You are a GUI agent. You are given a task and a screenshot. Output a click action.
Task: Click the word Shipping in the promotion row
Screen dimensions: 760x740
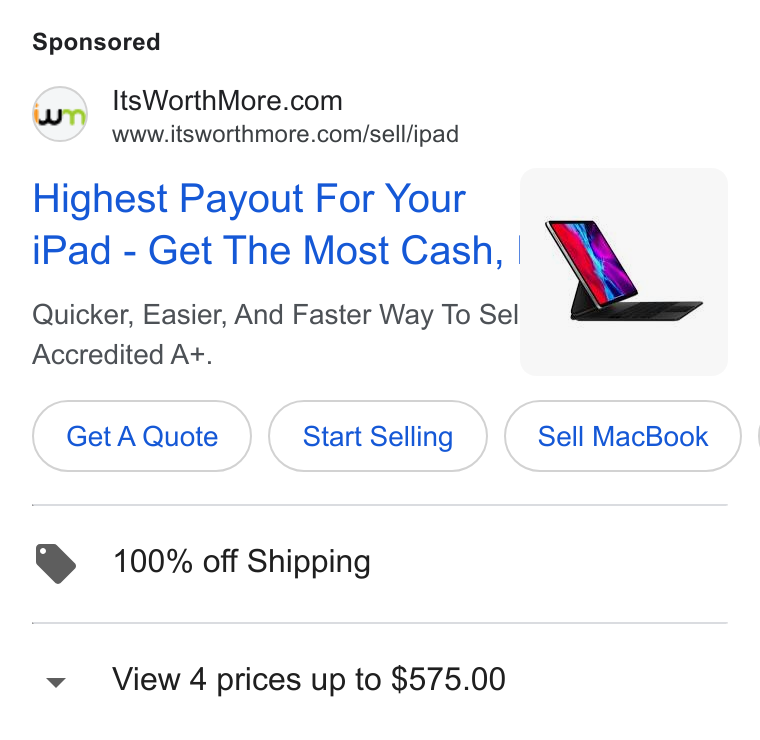pyautogui.click(x=309, y=562)
